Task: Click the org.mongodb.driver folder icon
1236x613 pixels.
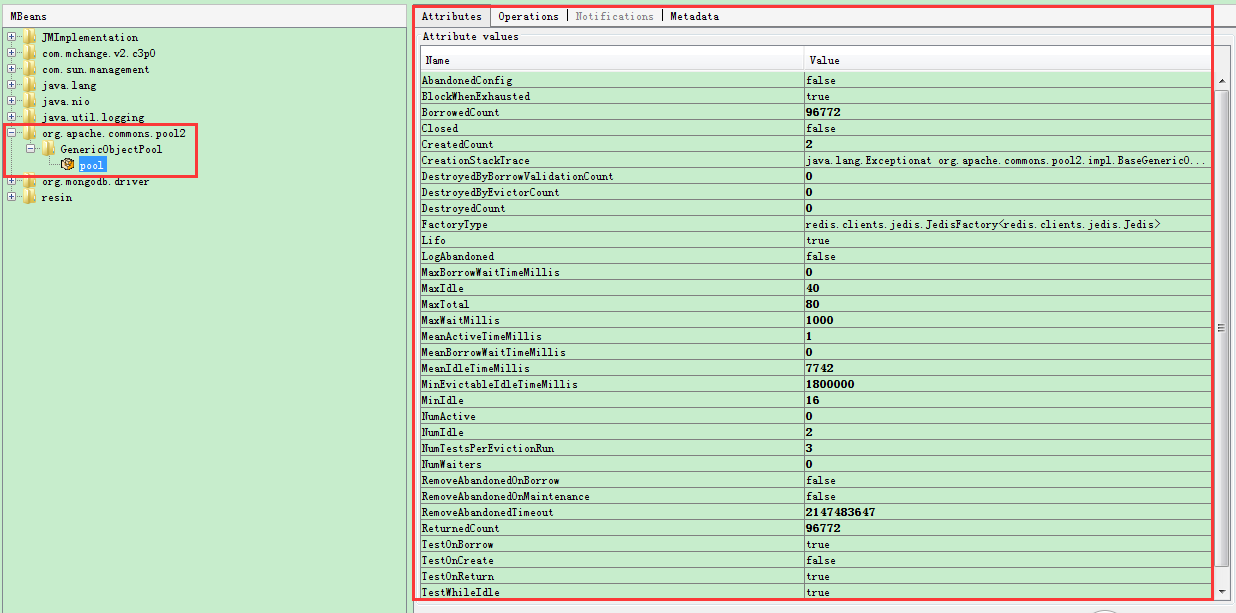Action: point(30,181)
